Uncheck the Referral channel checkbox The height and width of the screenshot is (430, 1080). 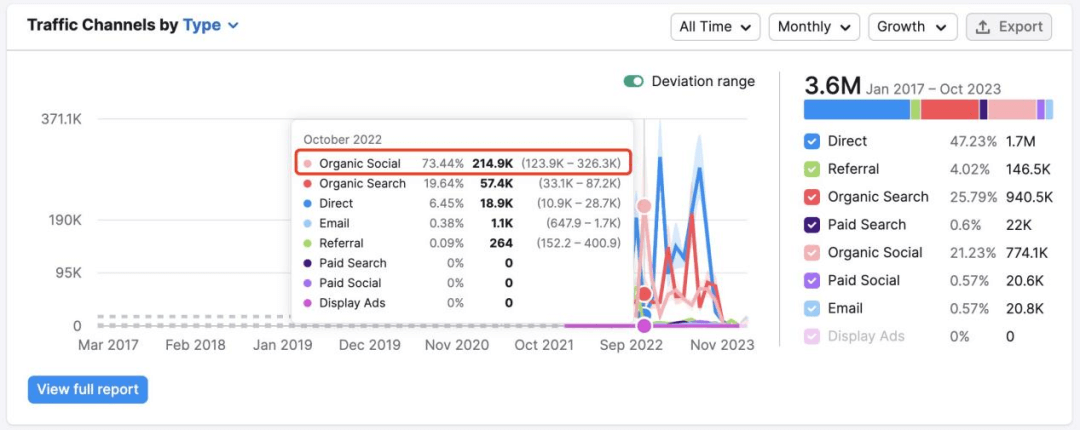[x=812, y=170]
